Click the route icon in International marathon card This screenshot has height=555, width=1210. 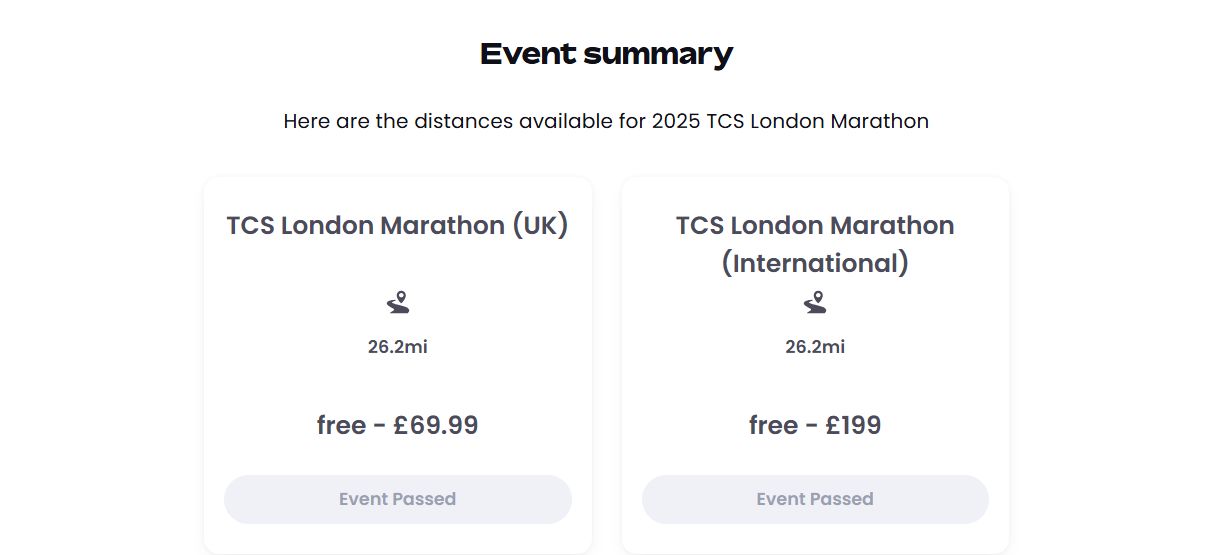coord(815,302)
